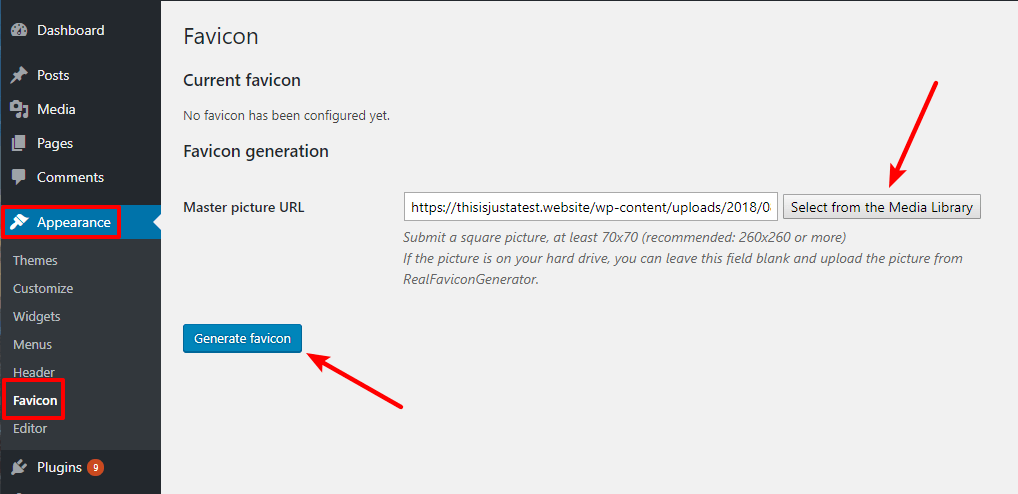Click the Plugins plug icon
The height and width of the screenshot is (494, 1018).
(x=19, y=467)
